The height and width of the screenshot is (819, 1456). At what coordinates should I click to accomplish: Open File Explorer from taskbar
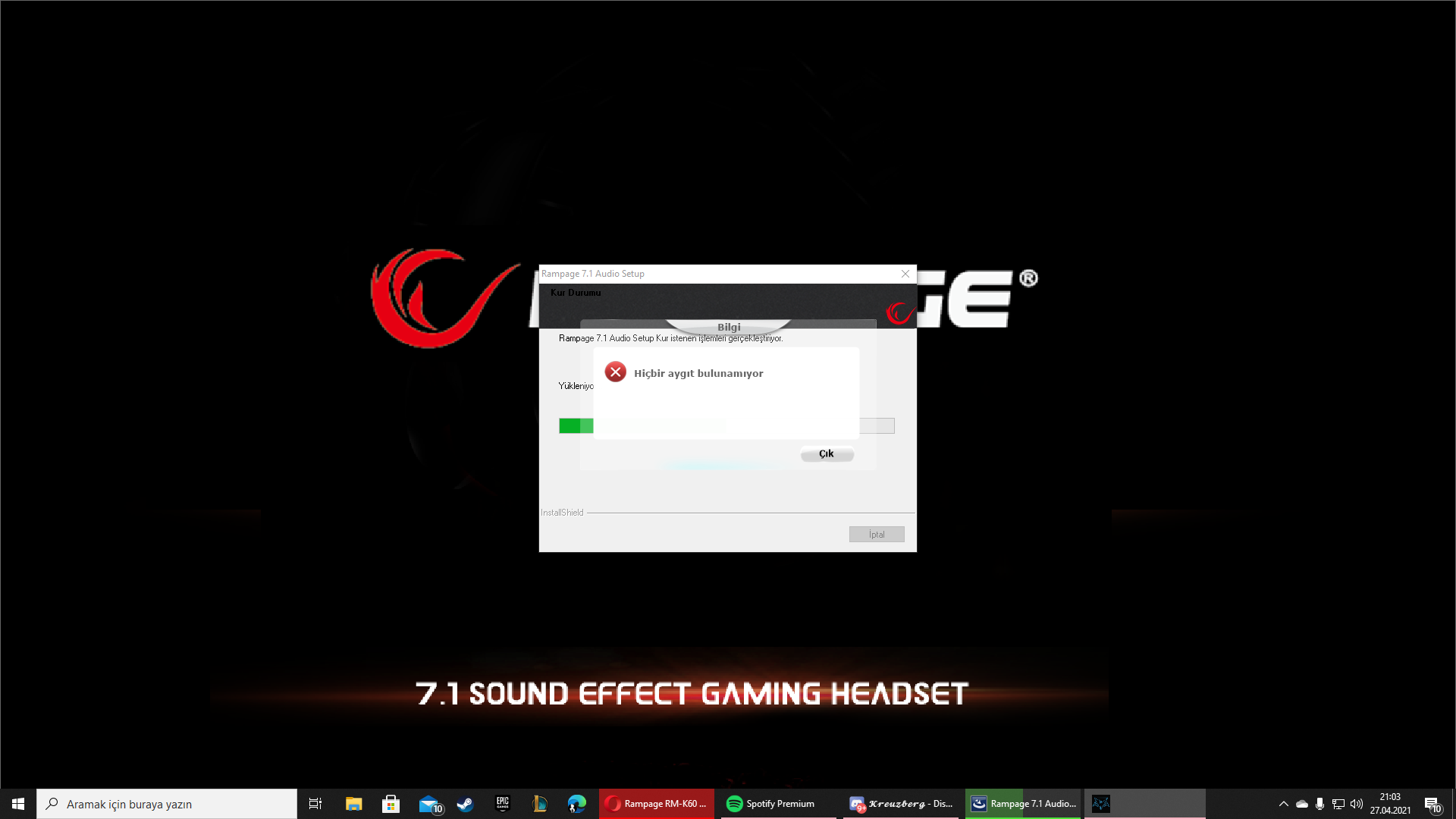click(x=353, y=804)
